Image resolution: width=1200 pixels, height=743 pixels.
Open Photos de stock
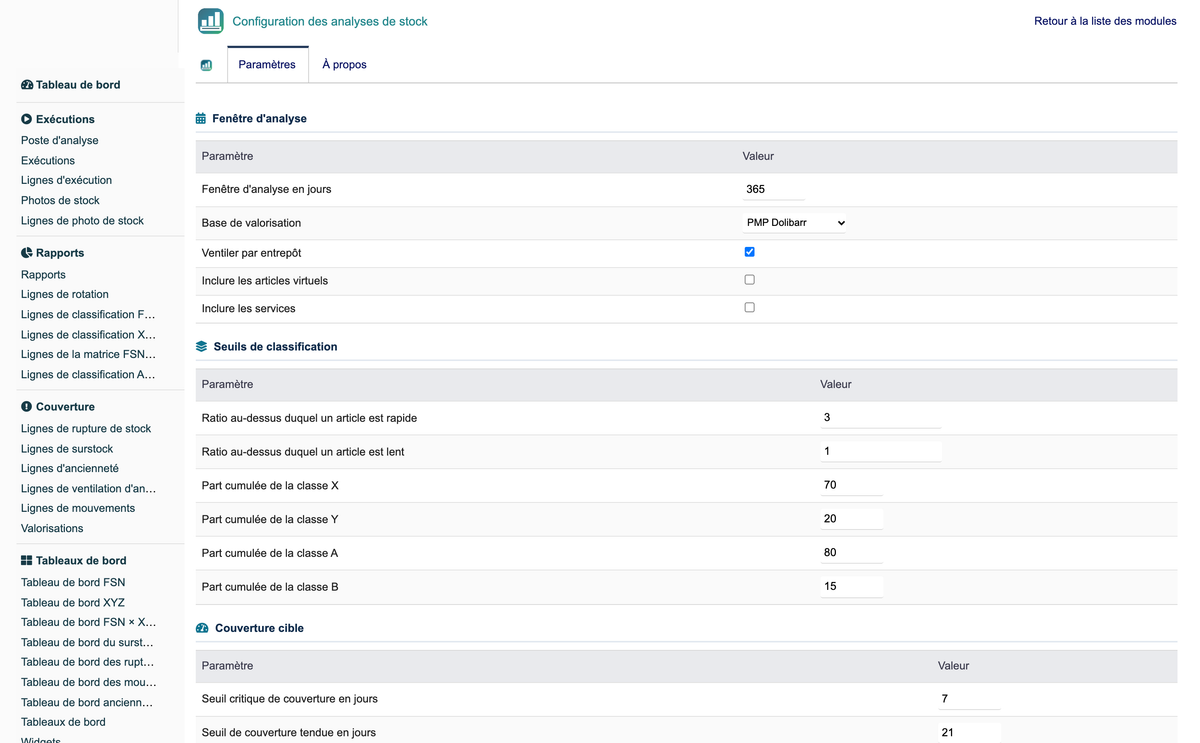pyautogui.click(x=60, y=201)
